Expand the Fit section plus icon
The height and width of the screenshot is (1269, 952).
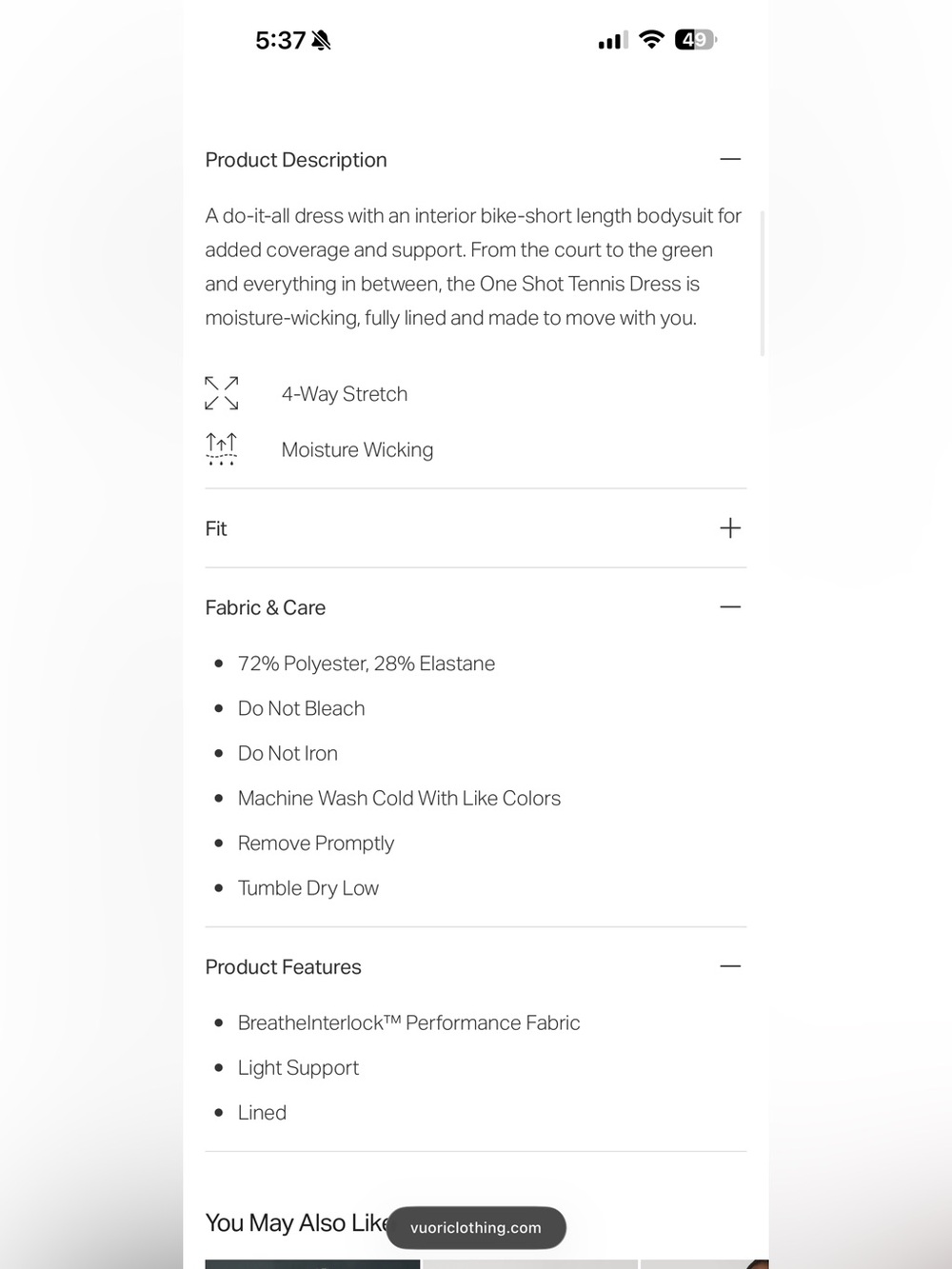point(730,528)
